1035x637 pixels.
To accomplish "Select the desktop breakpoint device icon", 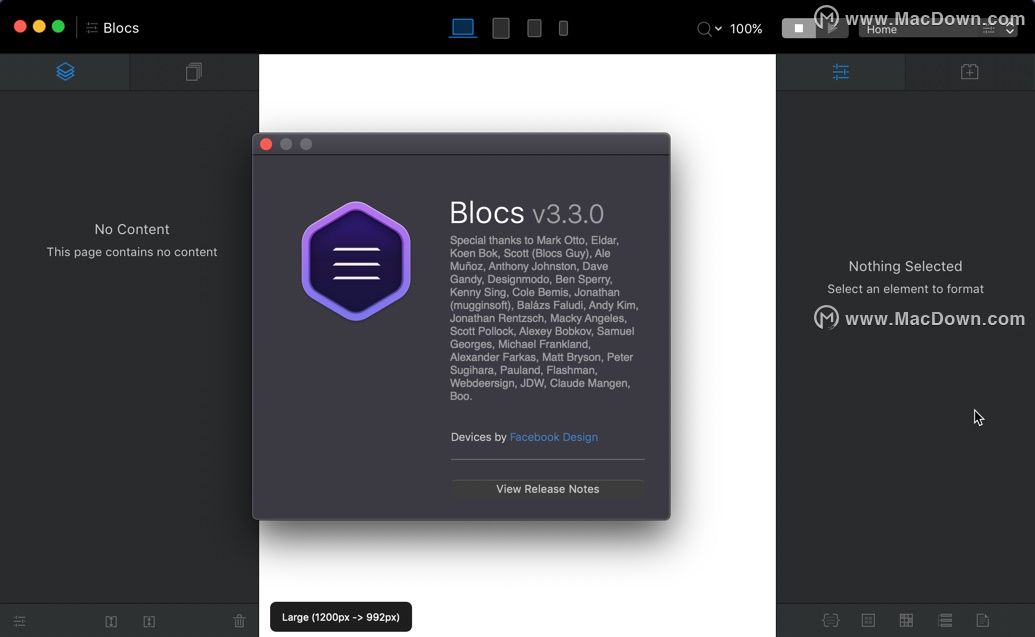I will click(463, 28).
